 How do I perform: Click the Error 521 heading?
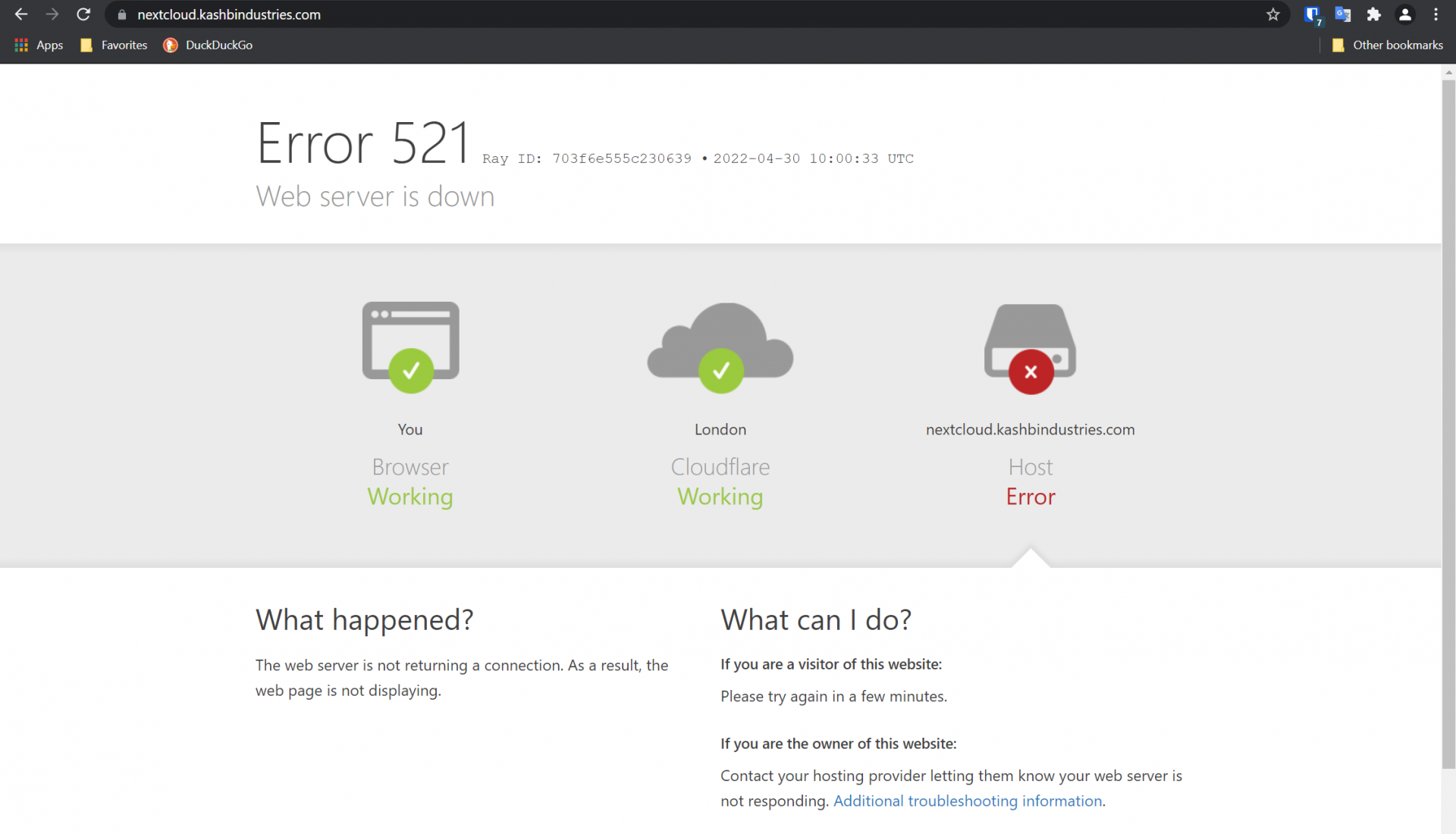click(x=363, y=143)
